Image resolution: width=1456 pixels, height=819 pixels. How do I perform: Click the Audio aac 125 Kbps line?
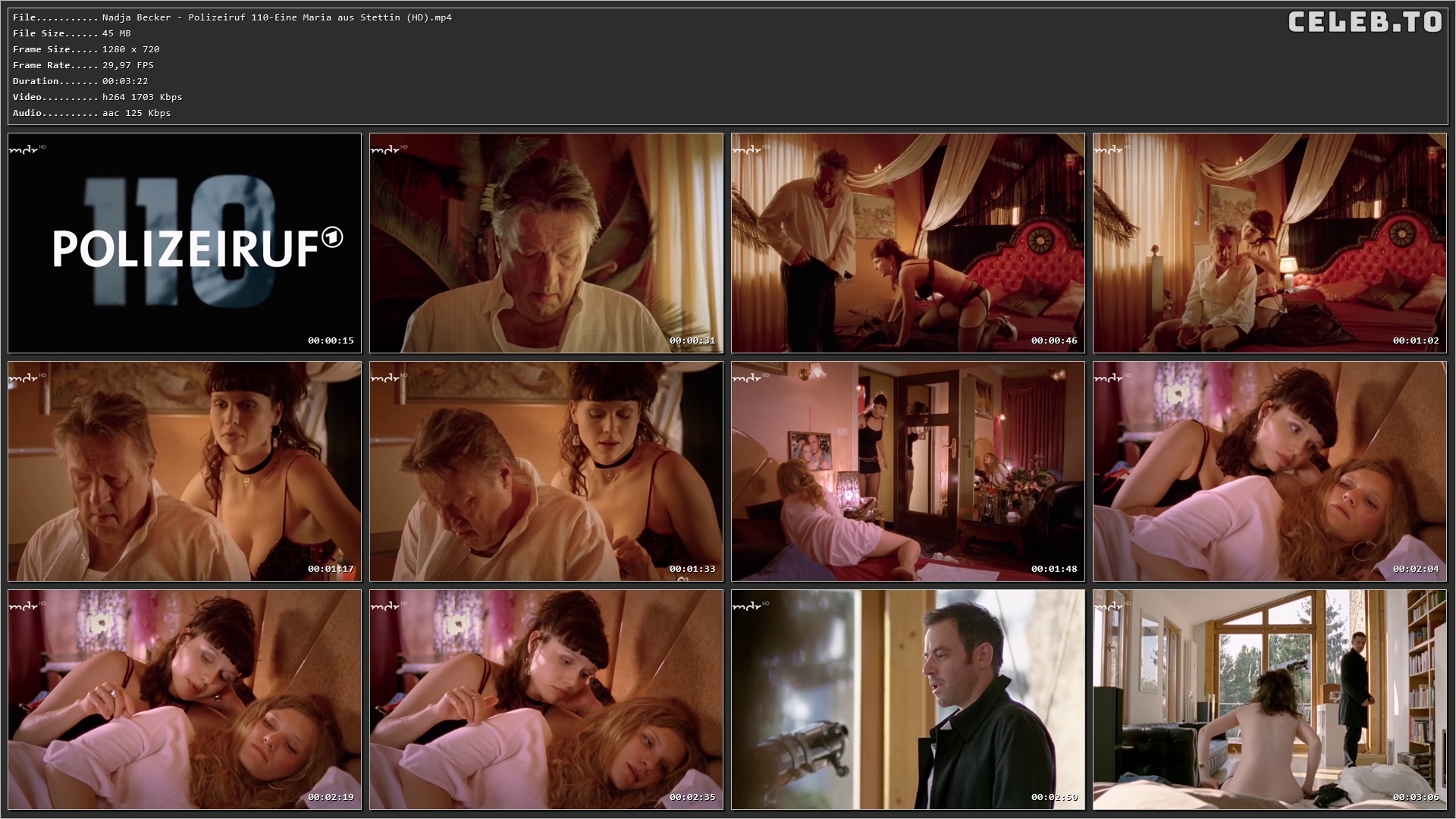[x=92, y=113]
